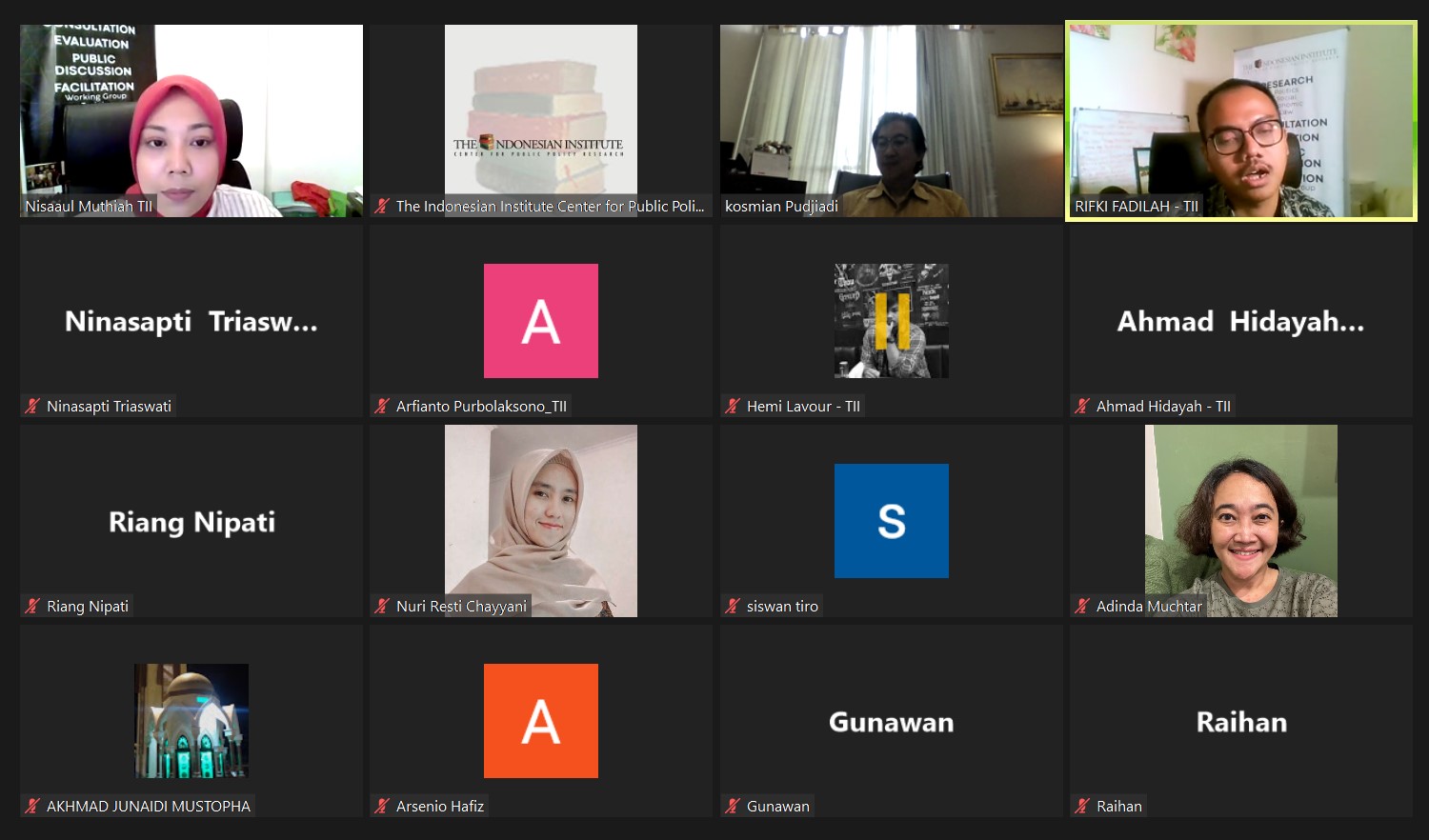Click the orange "A" avatar of Arsenio Hafiz
The image size is (1429, 840).
click(x=541, y=721)
